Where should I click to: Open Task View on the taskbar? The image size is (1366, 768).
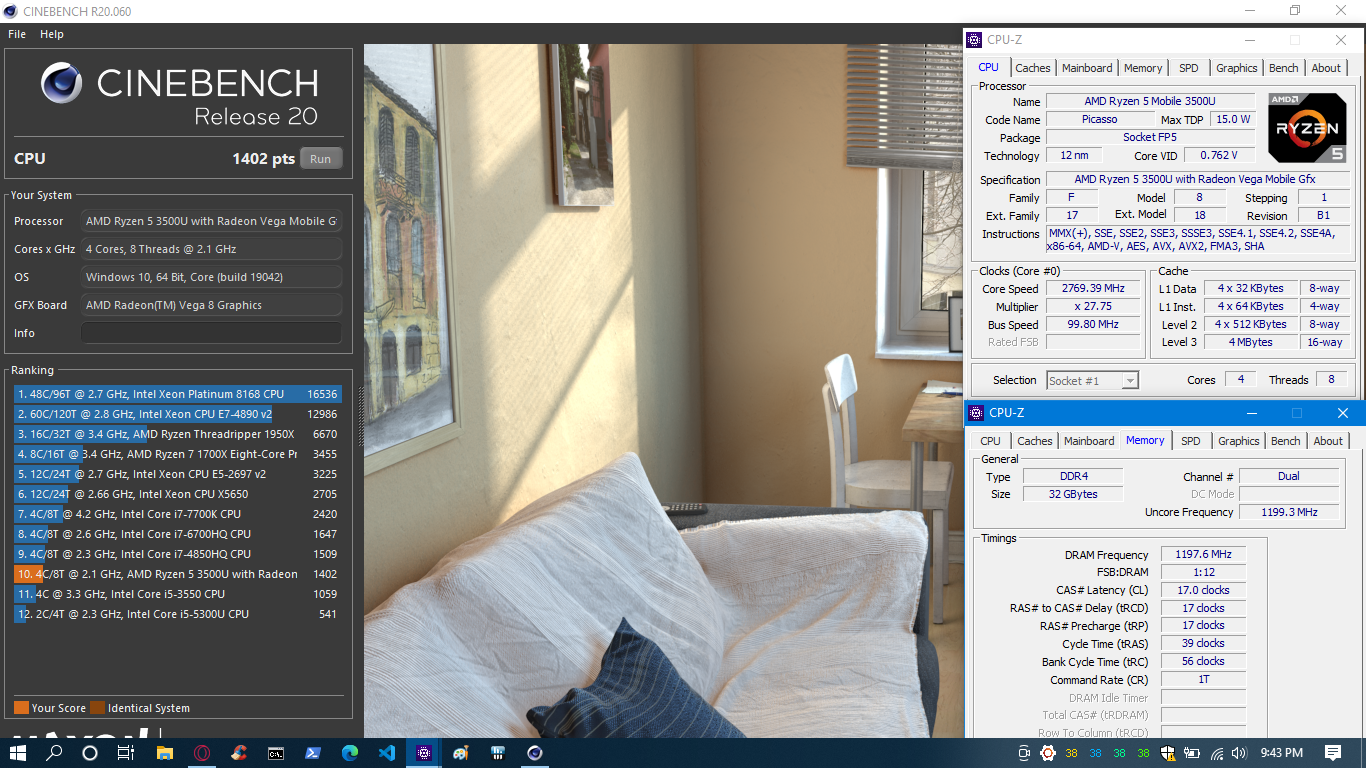pos(125,753)
